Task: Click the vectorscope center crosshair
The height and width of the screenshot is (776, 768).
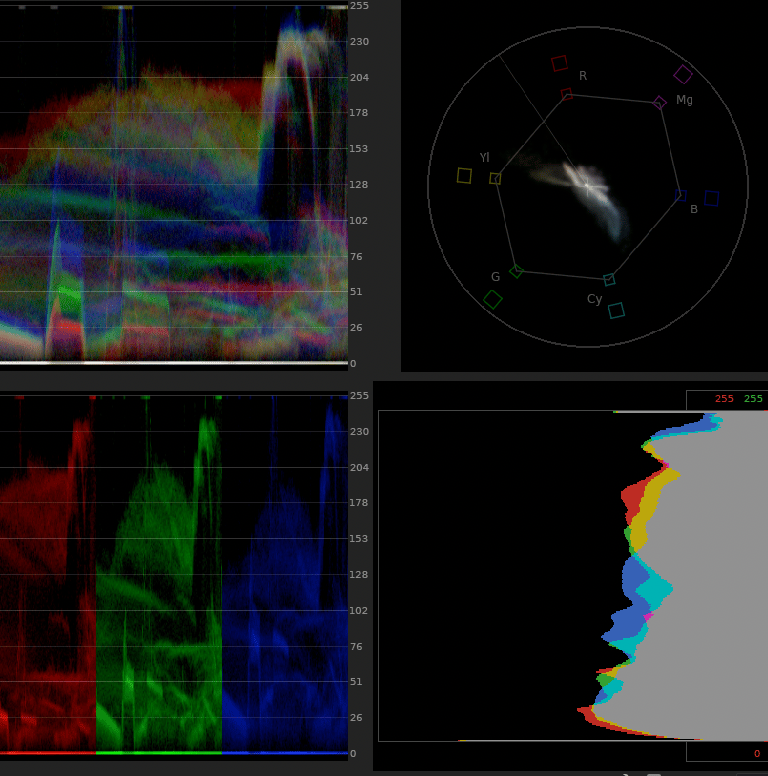Action: pos(588,186)
